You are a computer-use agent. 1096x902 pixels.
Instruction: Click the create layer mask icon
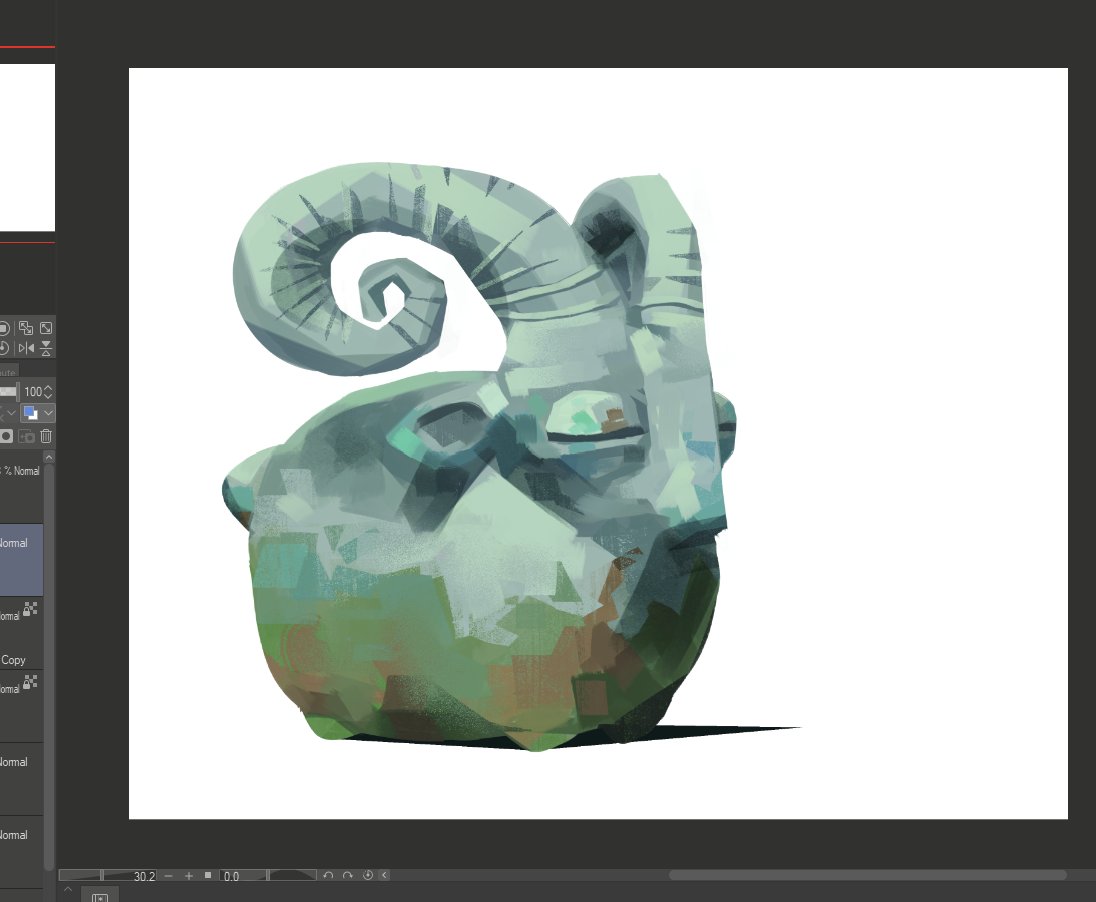point(6,436)
